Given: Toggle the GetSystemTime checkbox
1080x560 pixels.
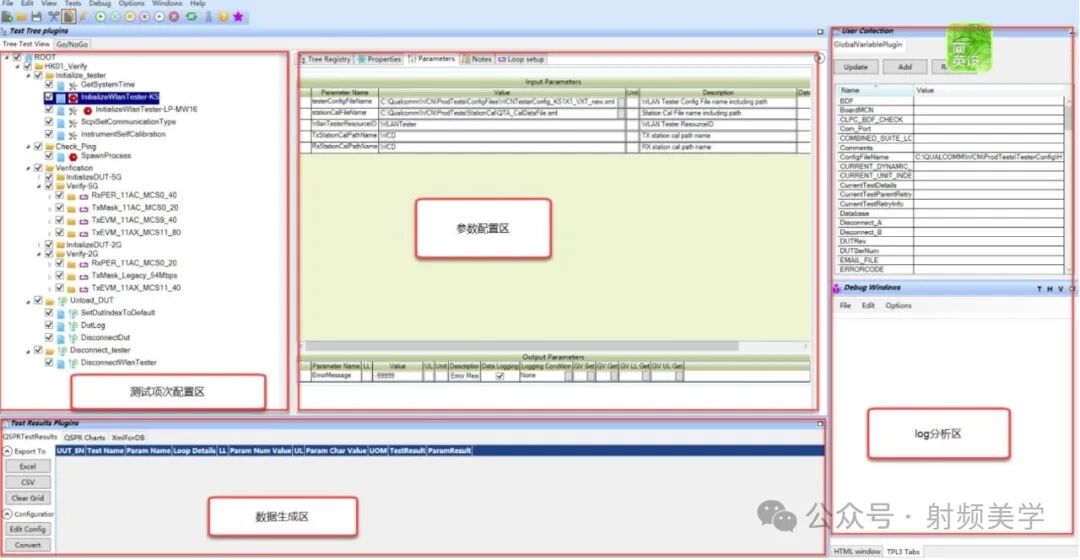Looking at the screenshot, I should 49,85.
